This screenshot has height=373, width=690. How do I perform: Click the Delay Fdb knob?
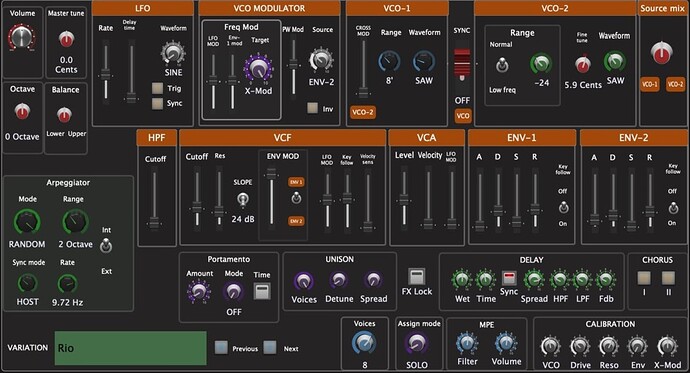pyautogui.click(x=606, y=280)
